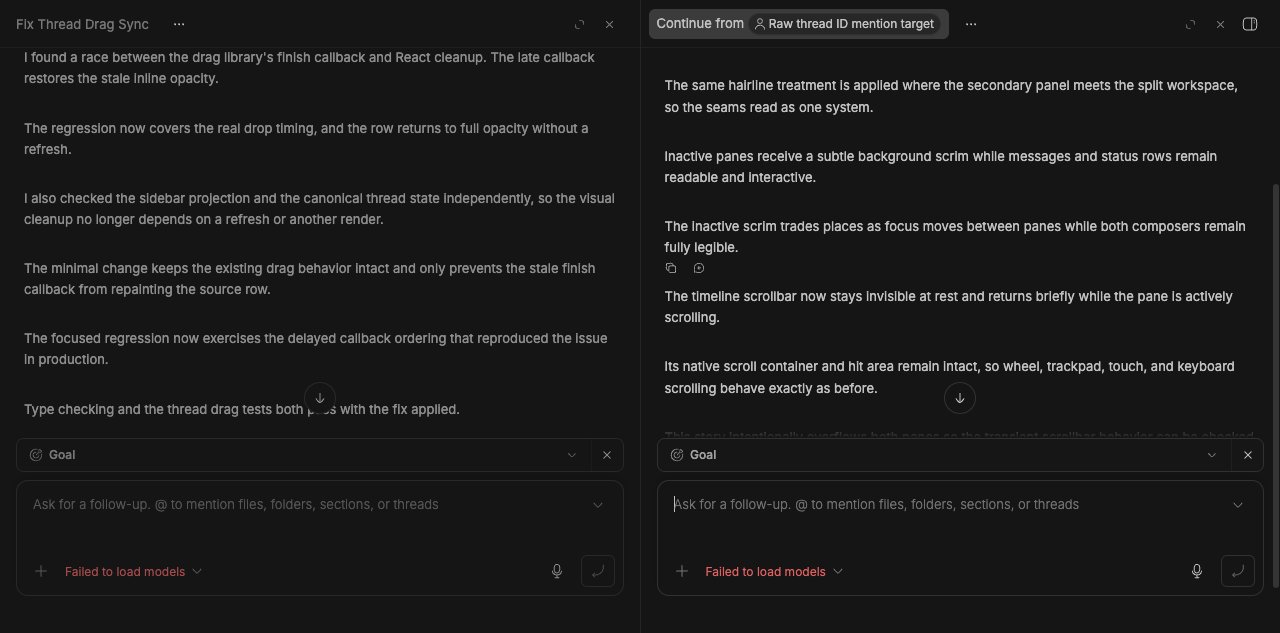Expand the Goal bar in the right pane

pos(1212,455)
